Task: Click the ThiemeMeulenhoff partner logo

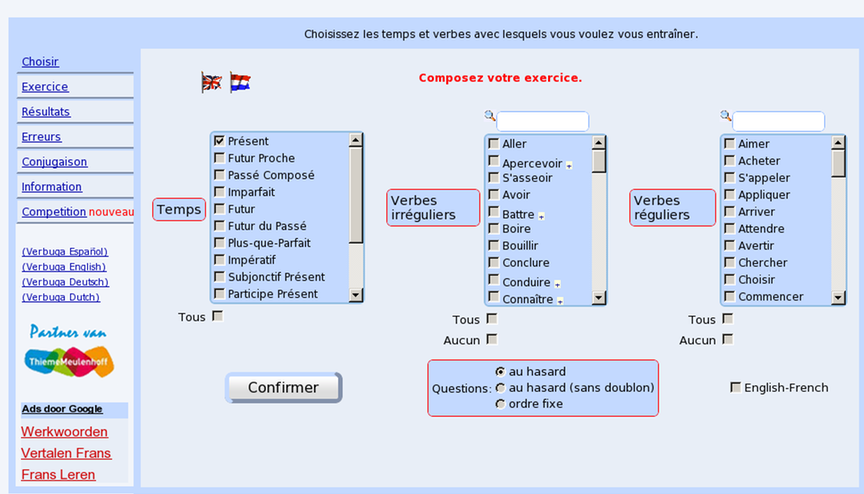Action: tap(69, 361)
